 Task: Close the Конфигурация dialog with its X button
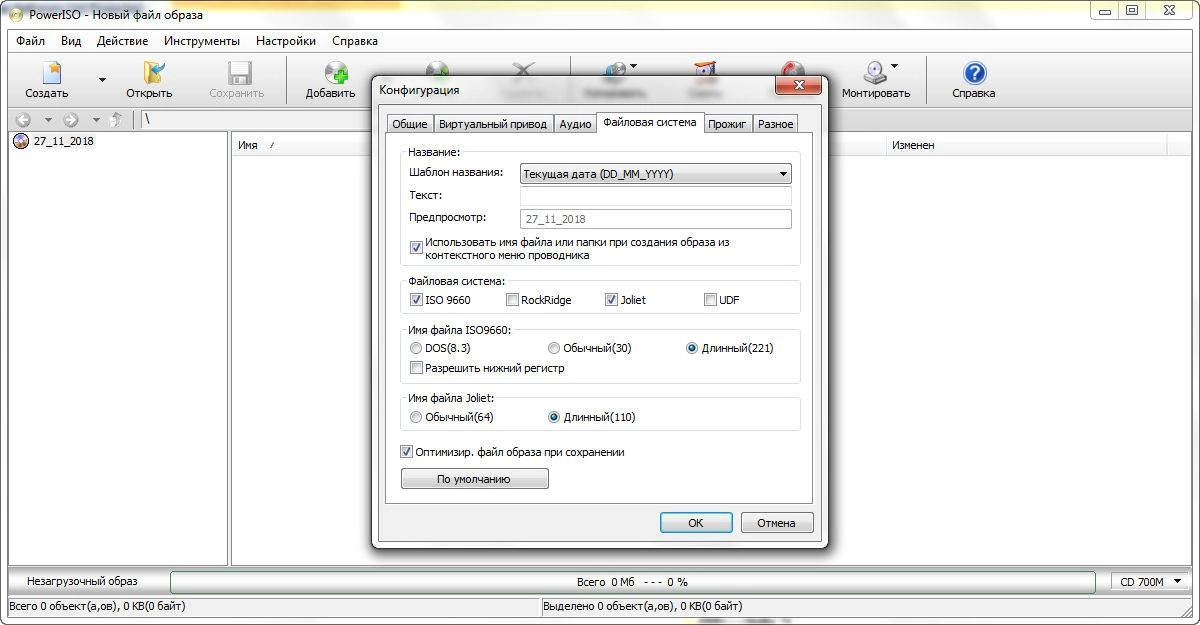coord(798,85)
